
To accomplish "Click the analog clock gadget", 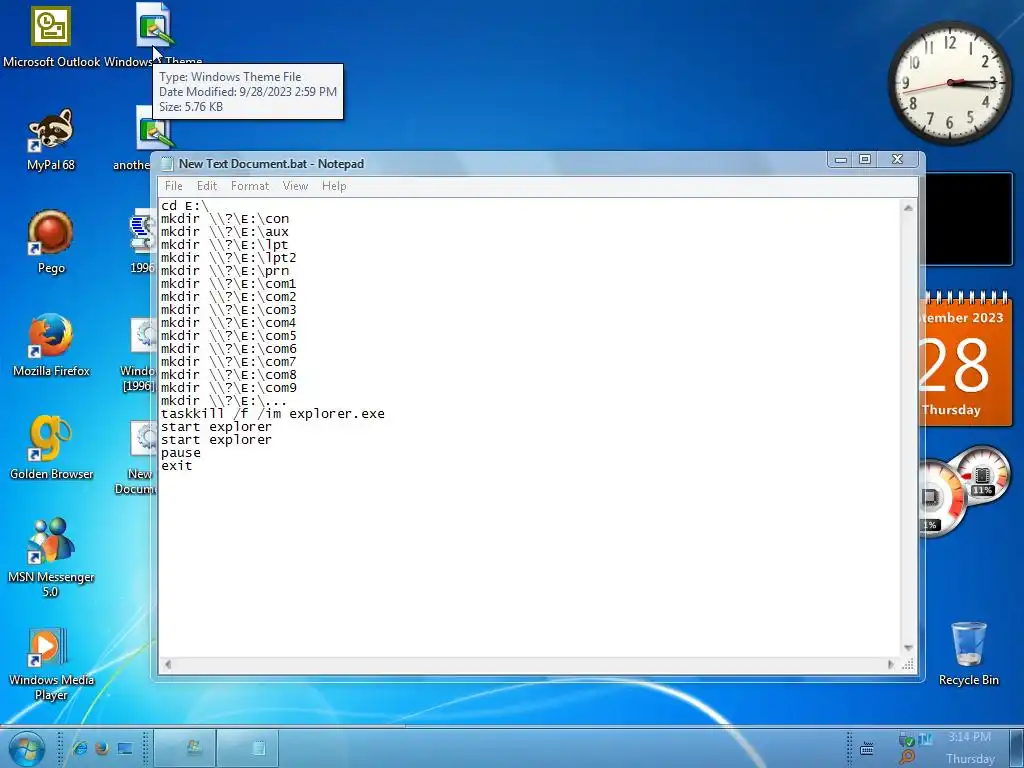I will click(x=950, y=83).
